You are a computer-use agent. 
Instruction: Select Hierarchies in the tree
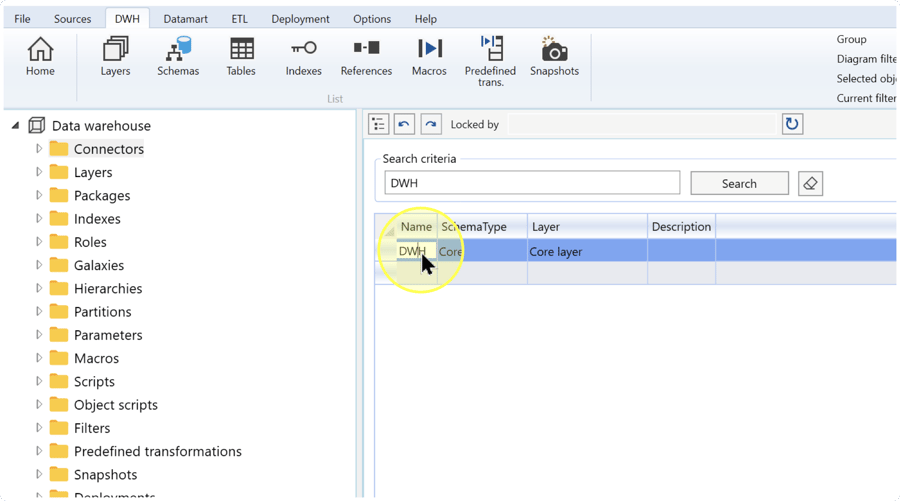coord(108,289)
